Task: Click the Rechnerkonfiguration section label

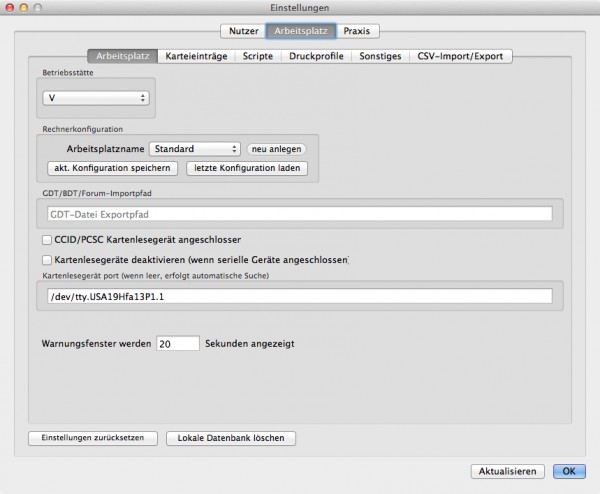Action: coord(83,129)
